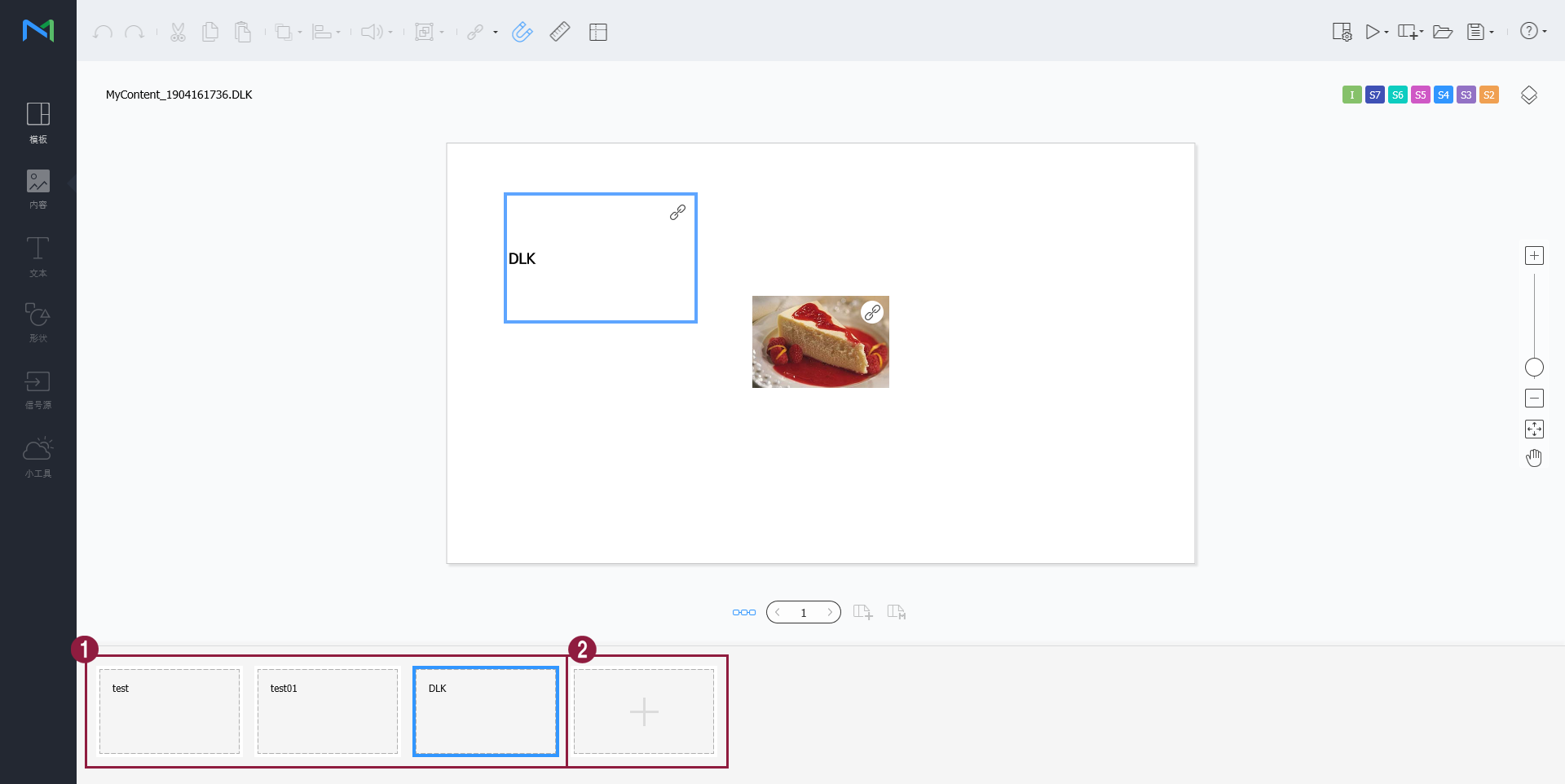This screenshot has height=784, width=1565.
Task: Expand the preview play dropdown arrow
Action: point(1386,33)
